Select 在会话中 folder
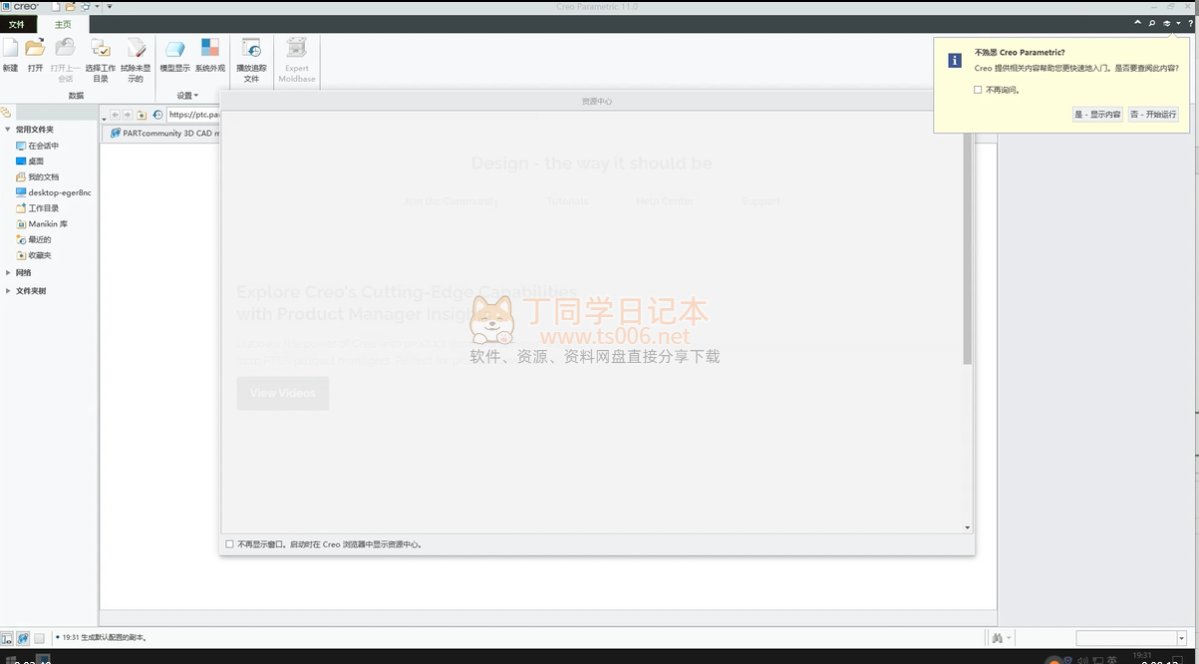Viewport: 1199px width, 664px height. click(x=37, y=145)
